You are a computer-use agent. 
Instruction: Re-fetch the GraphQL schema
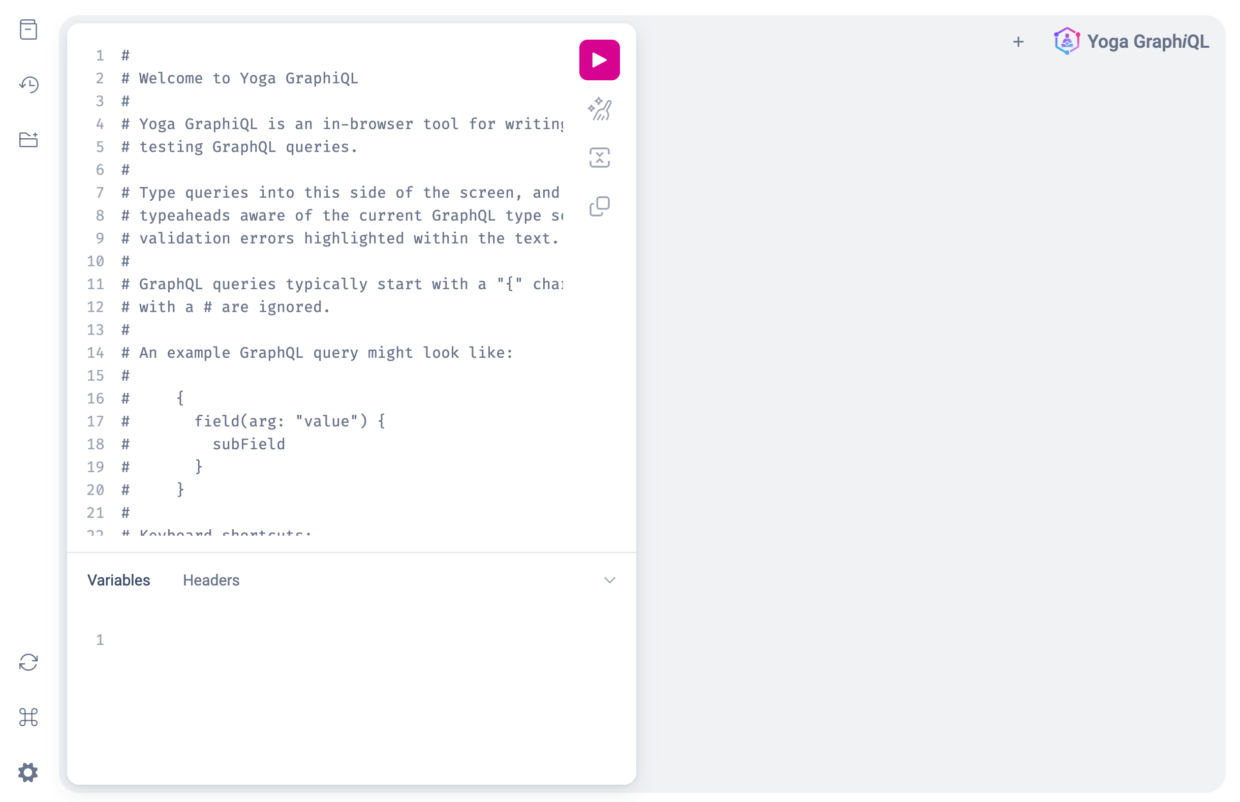pyautogui.click(x=27, y=662)
